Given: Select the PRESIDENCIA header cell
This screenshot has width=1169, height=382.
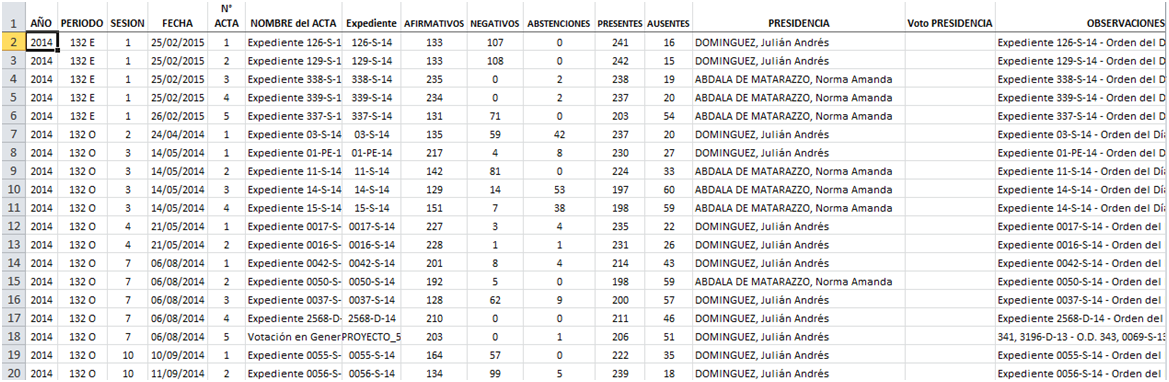Looking at the screenshot, I should [x=798, y=23].
